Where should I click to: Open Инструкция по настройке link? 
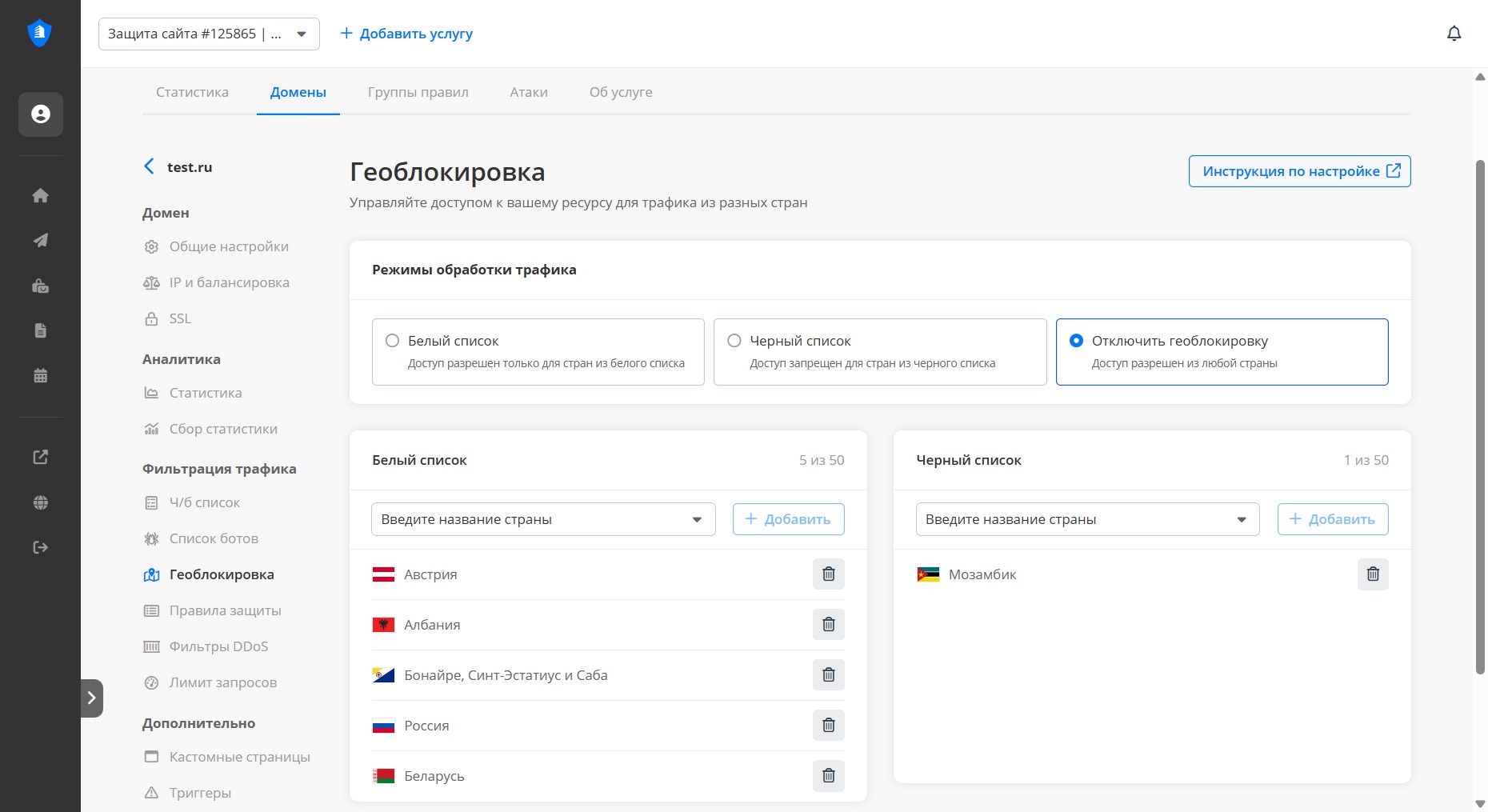coord(1299,171)
